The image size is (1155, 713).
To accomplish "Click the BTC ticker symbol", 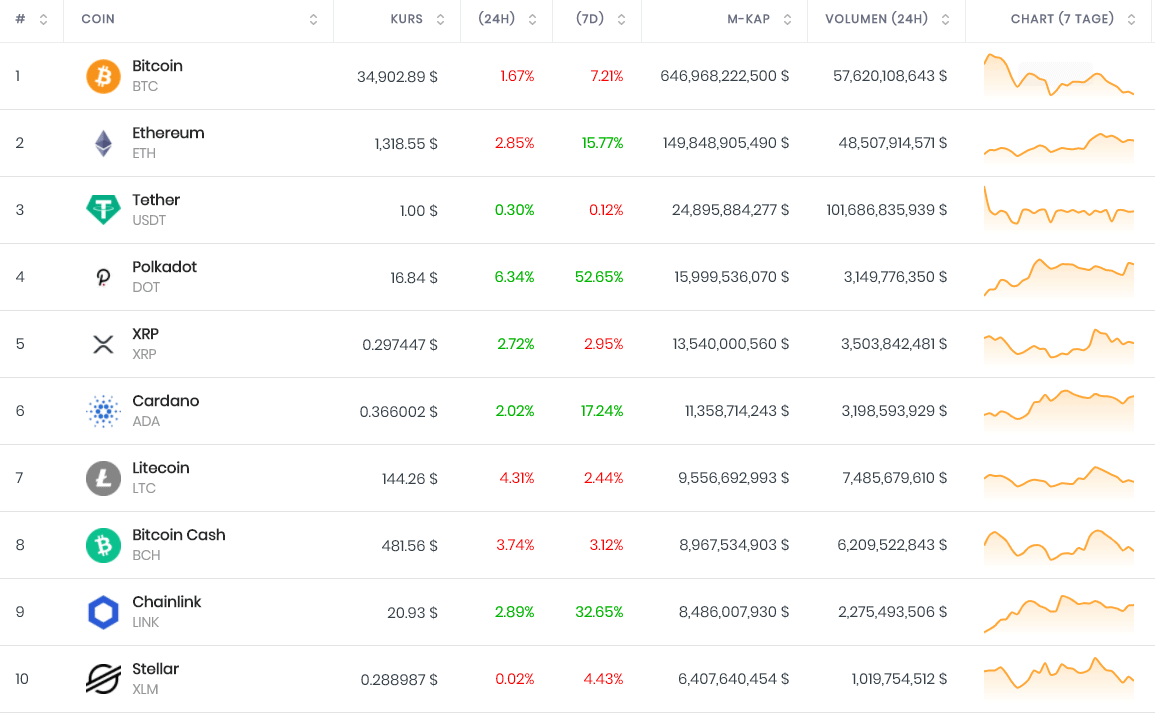I will pyautogui.click(x=145, y=86).
